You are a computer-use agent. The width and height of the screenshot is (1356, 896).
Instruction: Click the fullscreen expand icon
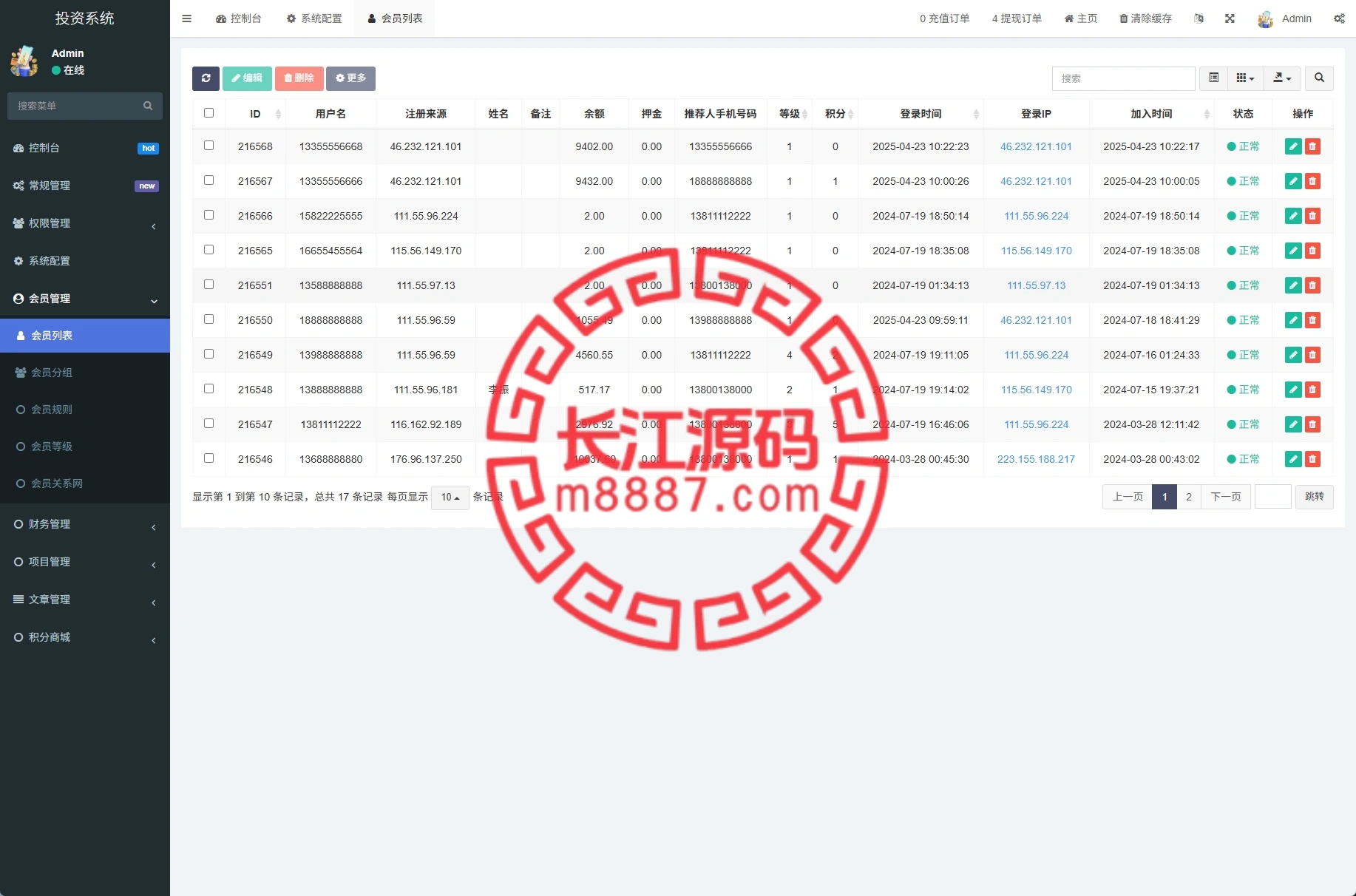click(1230, 18)
